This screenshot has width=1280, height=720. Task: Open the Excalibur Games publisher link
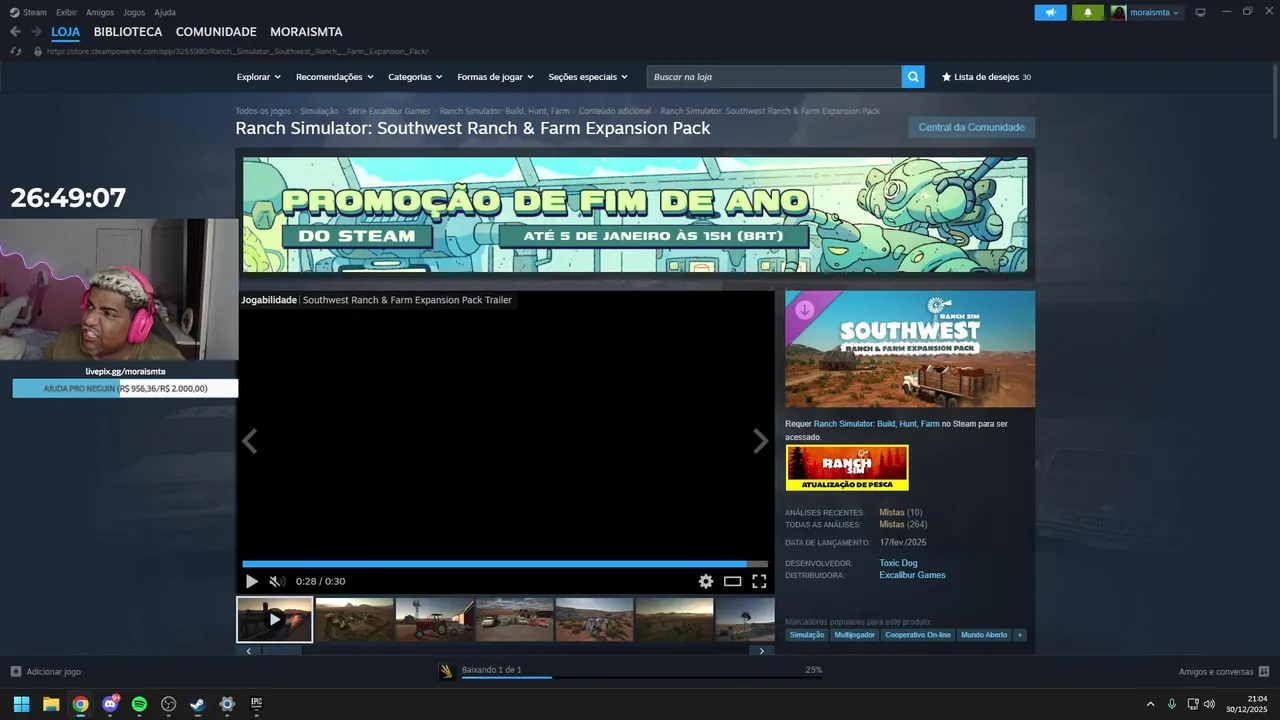click(x=912, y=575)
